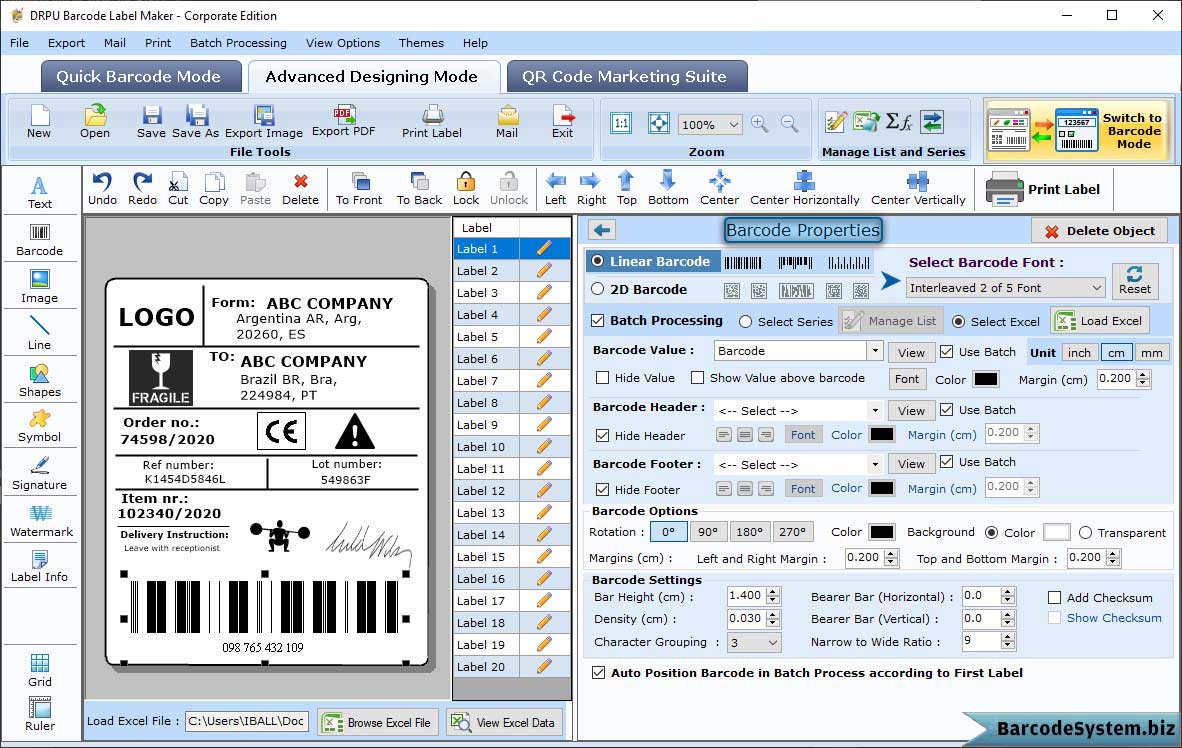Click the Zoom in magnifier

(x=760, y=124)
